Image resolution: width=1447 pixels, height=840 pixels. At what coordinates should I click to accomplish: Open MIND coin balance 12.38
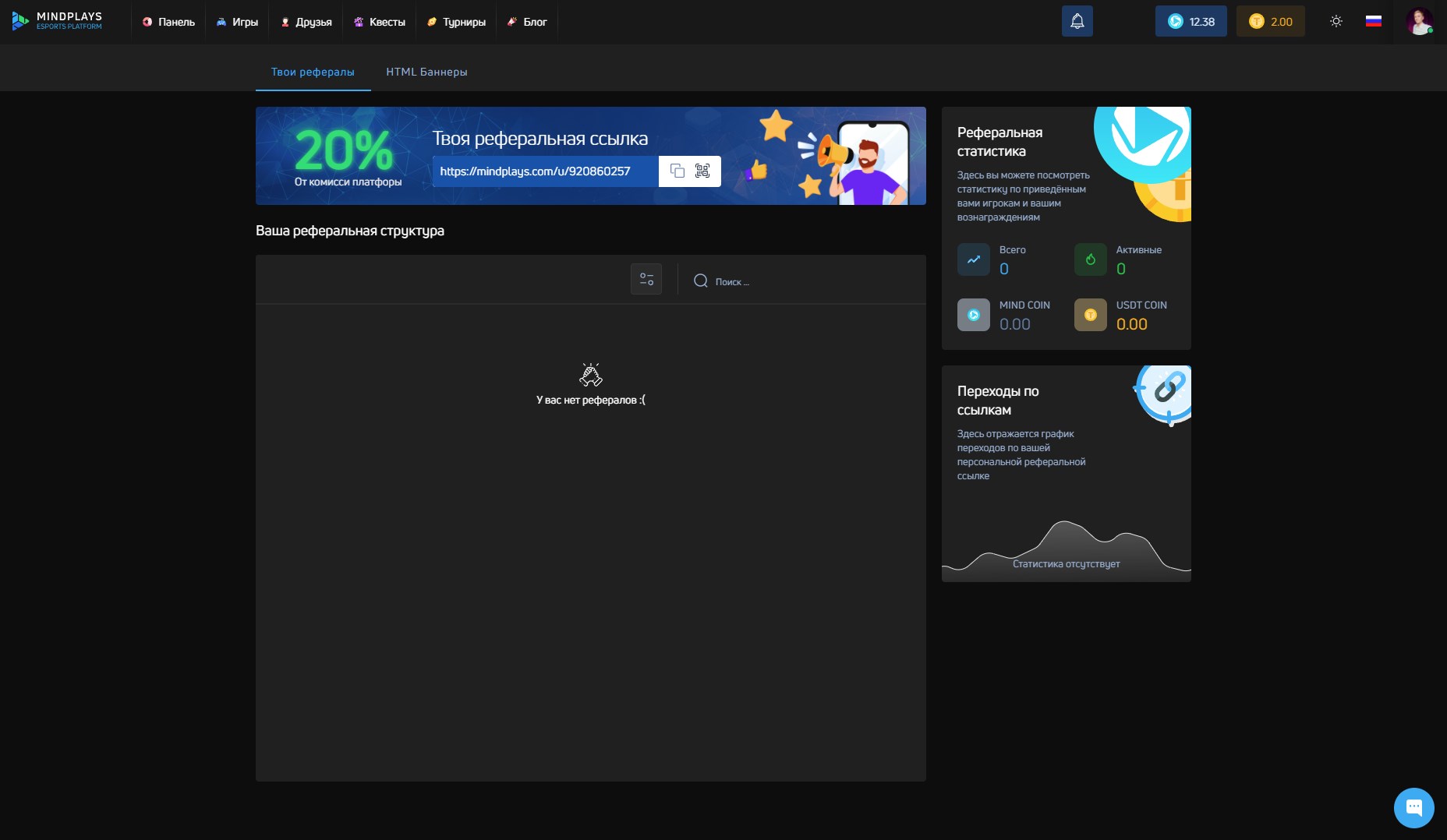[x=1191, y=22]
